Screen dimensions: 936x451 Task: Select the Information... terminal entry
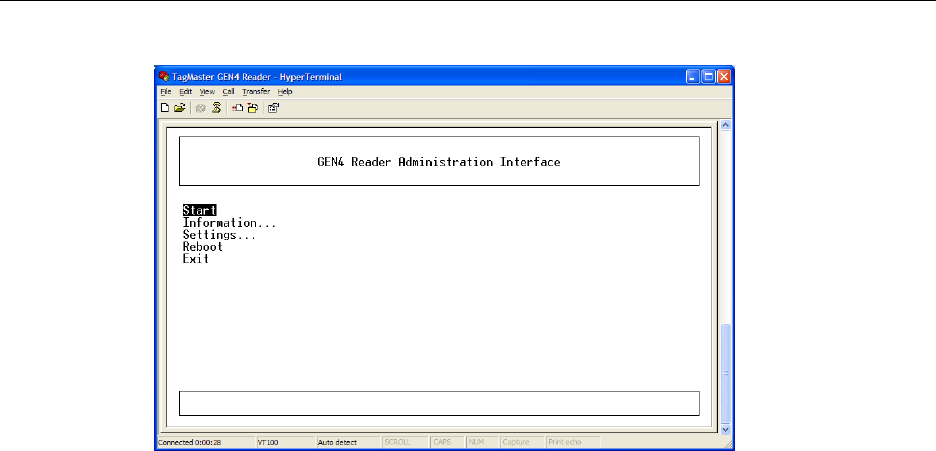pyautogui.click(x=229, y=223)
